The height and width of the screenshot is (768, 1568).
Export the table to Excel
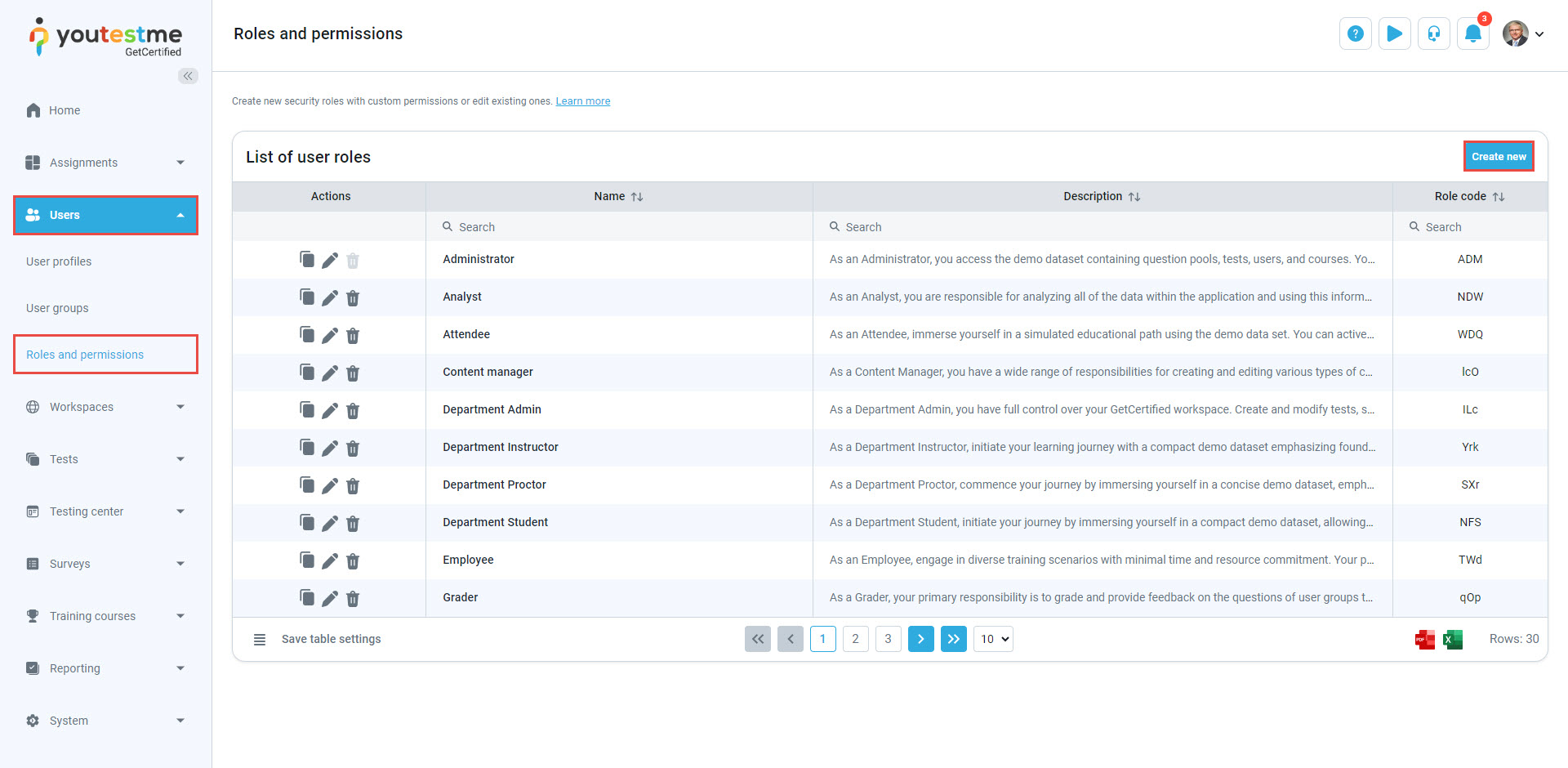point(1453,639)
